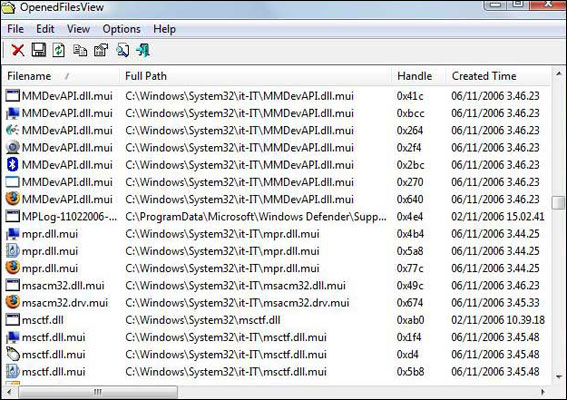Screen dimensions: 567x400
Task: Click the red X close handles icon
Action: click(x=18, y=50)
